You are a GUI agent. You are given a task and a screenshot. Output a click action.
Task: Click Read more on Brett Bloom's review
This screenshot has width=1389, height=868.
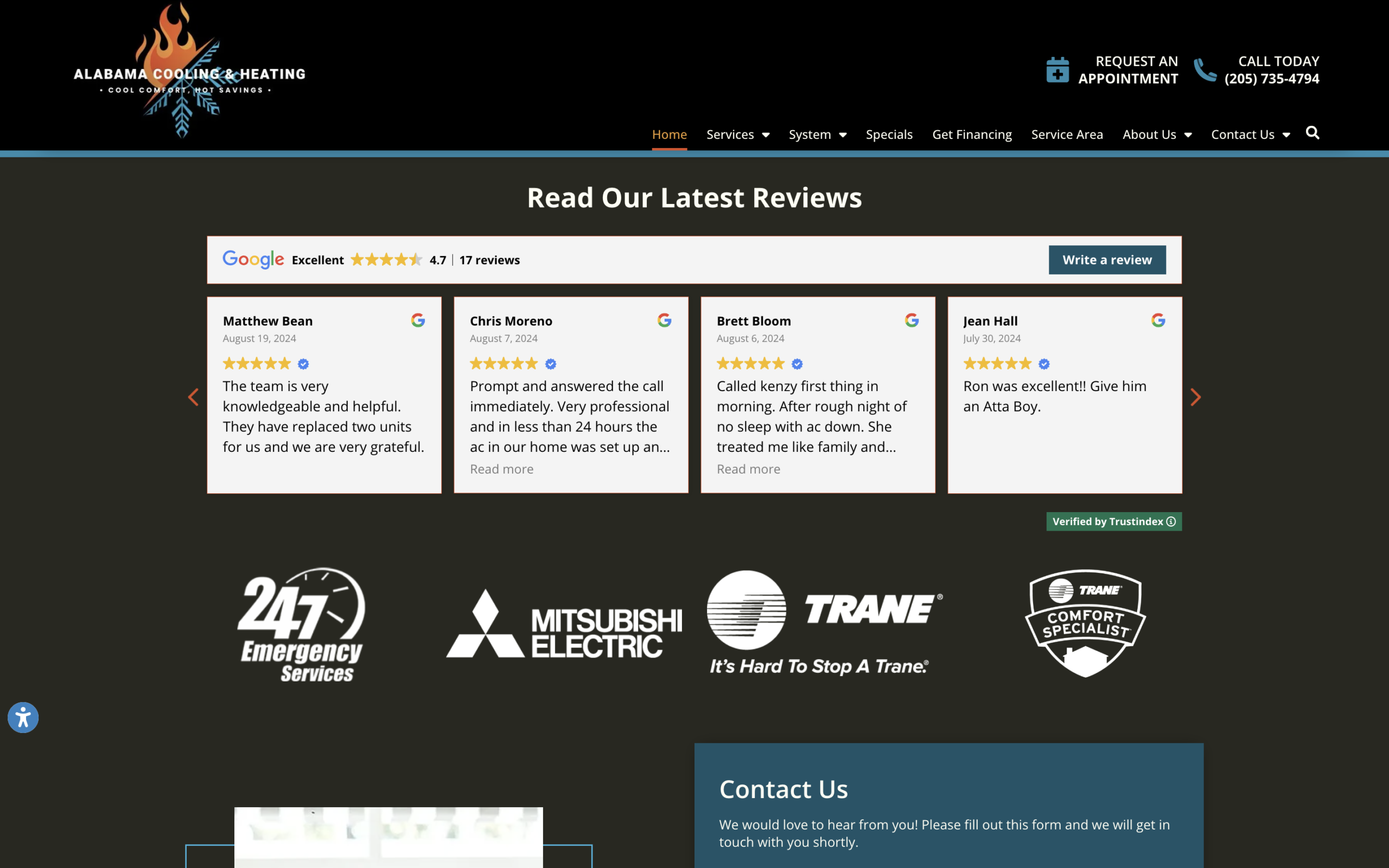(x=748, y=469)
